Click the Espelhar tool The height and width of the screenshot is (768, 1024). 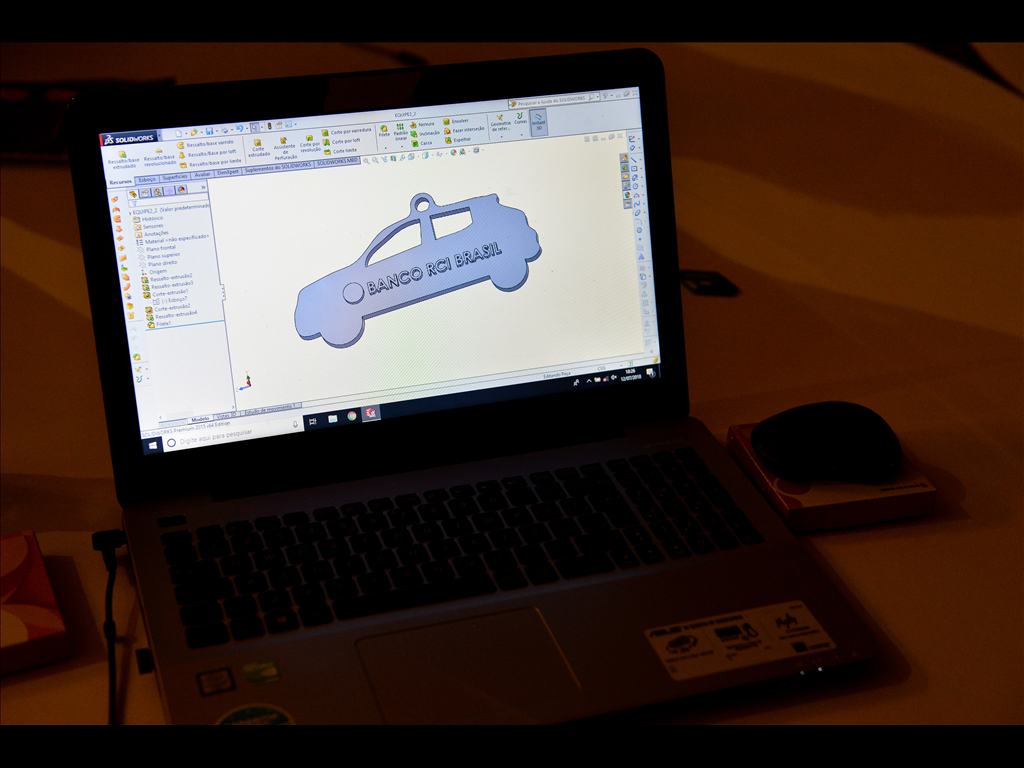[x=461, y=139]
